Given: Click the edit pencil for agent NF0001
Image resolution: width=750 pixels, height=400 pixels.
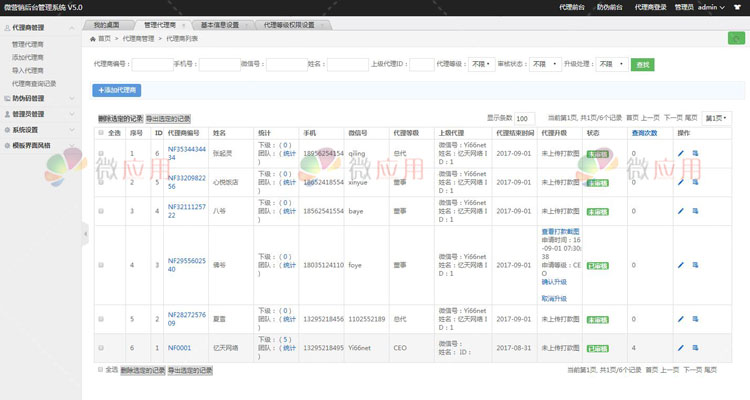Looking at the screenshot, I should tap(681, 348).
